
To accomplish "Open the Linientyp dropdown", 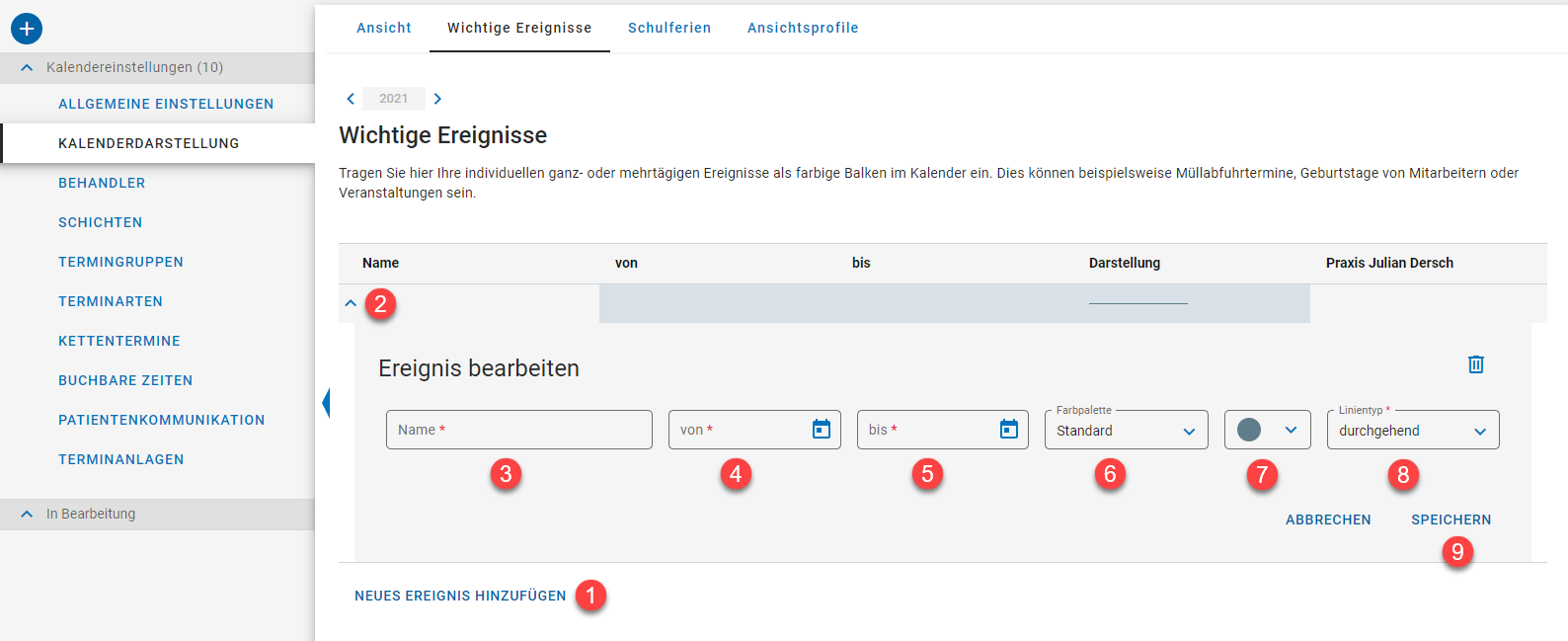I will click(1412, 431).
